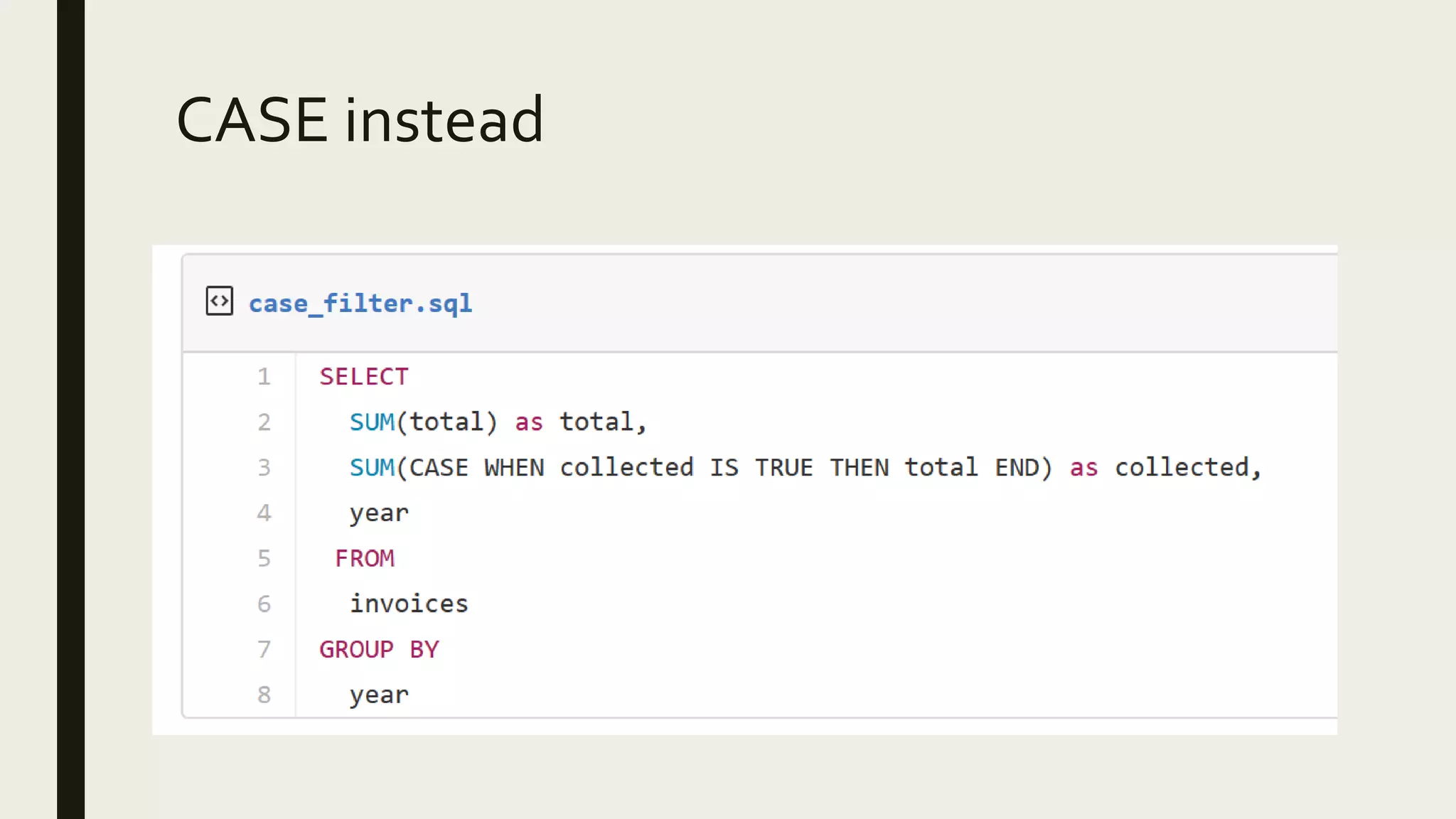Click the FROM keyword in the code
Viewport: 1456px width, 819px height.
[x=365, y=558]
